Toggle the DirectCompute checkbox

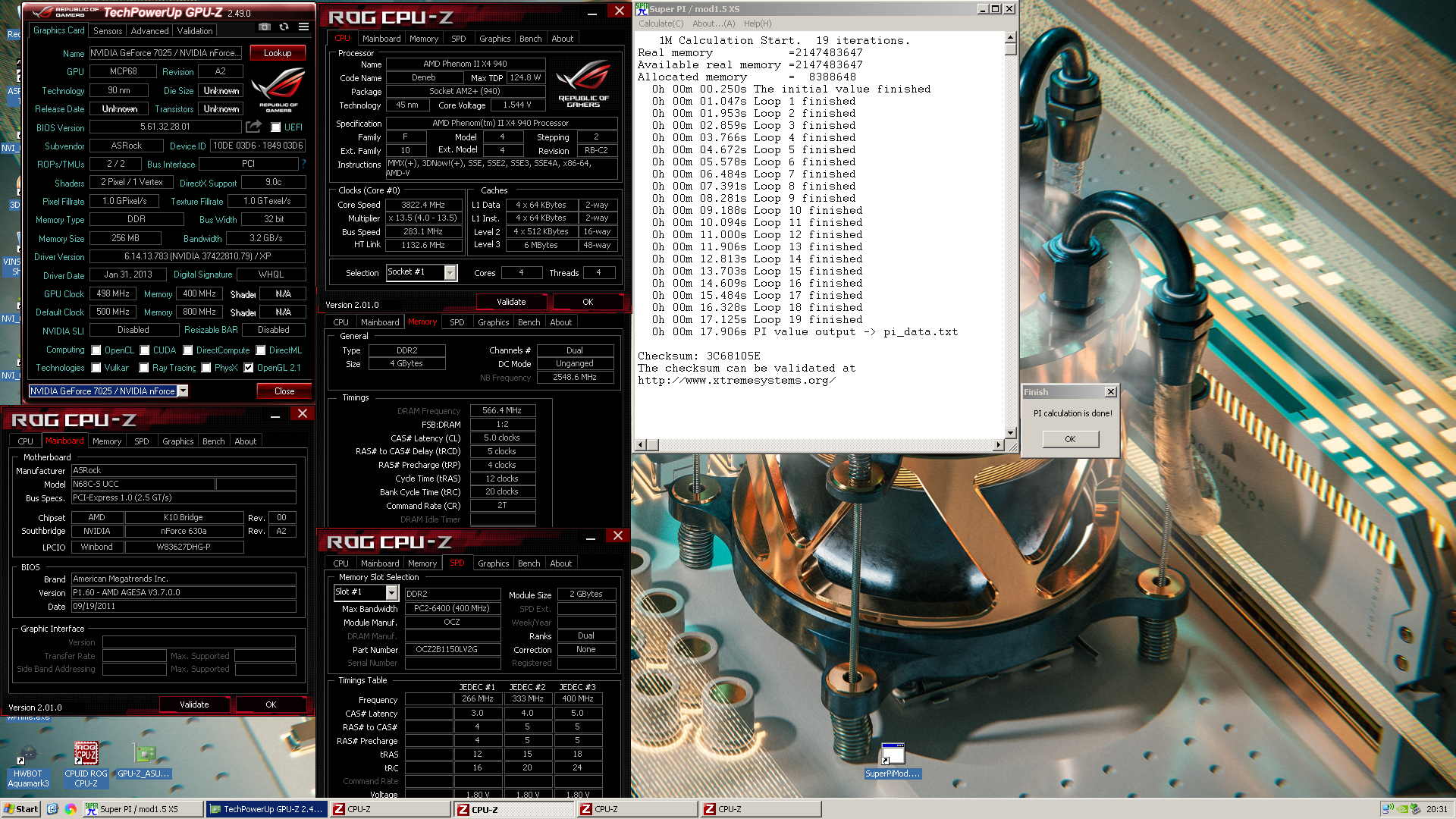pyautogui.click(x=187, y=350)
